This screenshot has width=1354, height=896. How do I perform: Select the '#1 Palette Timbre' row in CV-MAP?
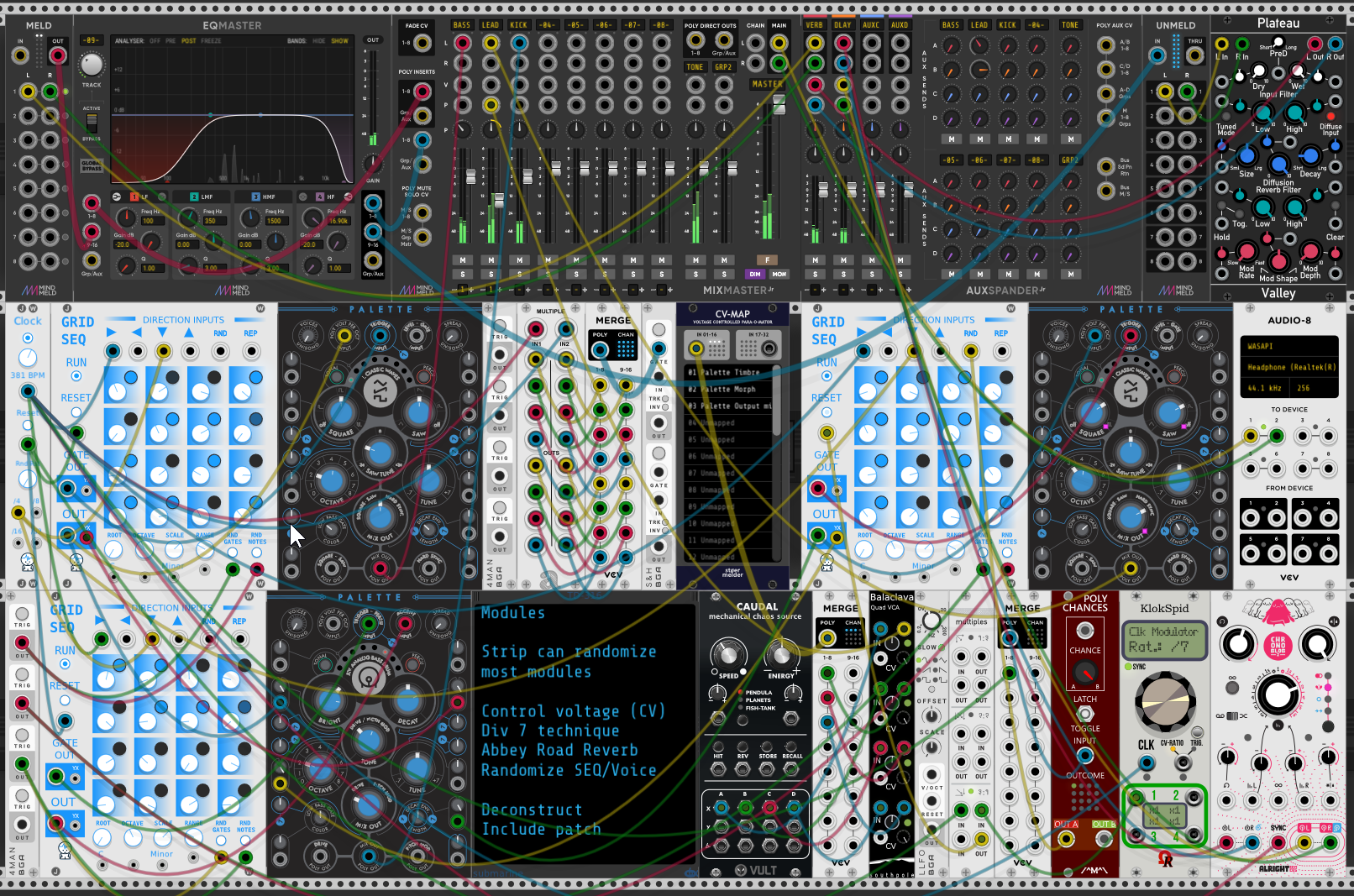click(729, 372)
